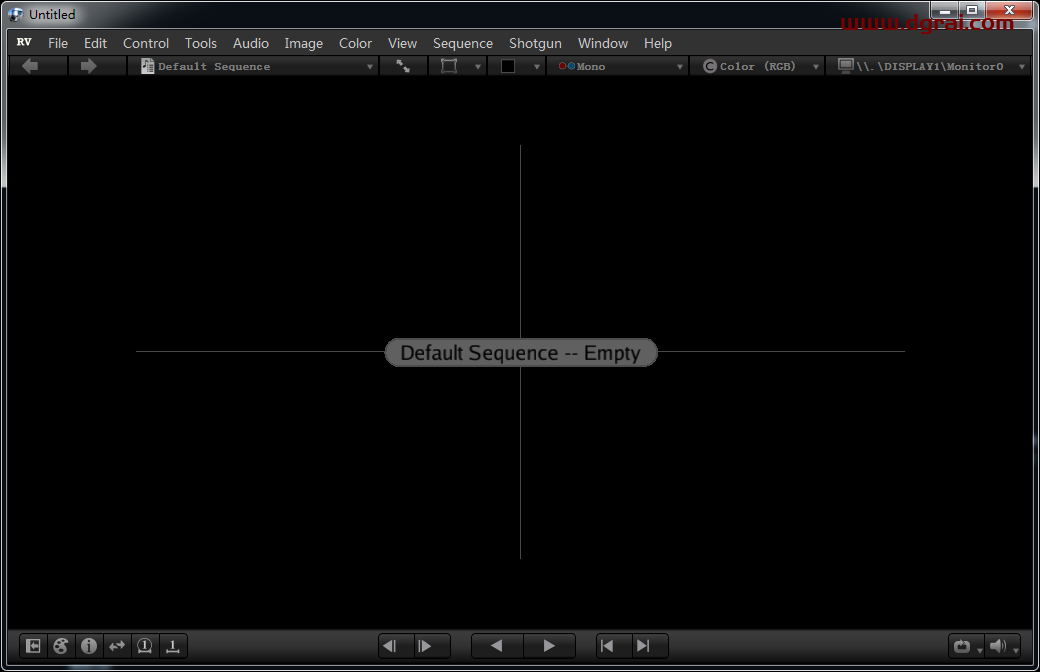Jump to the sequence start
1040x672 pixels.
[x=607, y=646]
